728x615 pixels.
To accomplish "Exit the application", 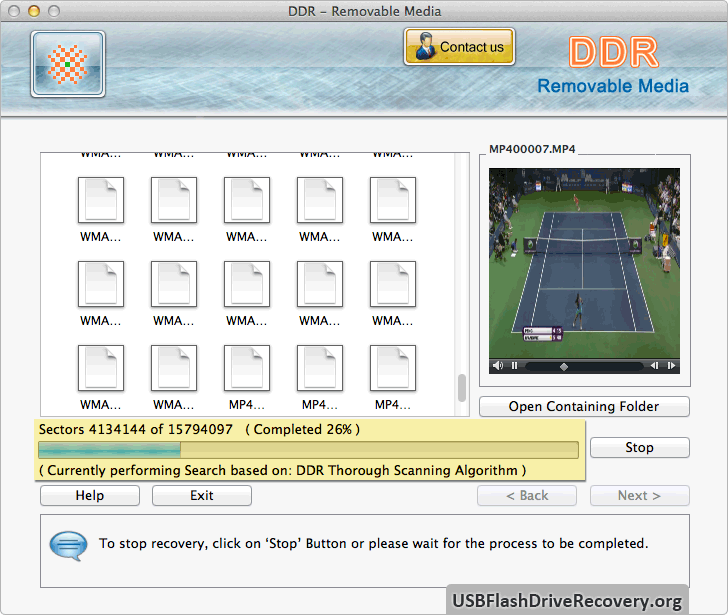I will point(202,495).
